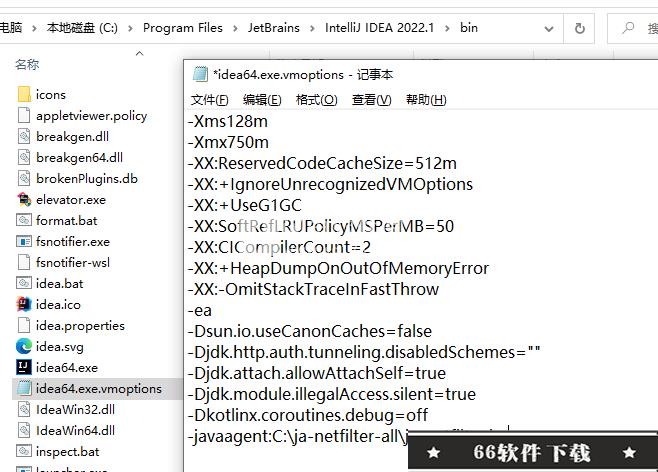Click the idea64.exe IntelliJ launcher icon

coord(24,368)
